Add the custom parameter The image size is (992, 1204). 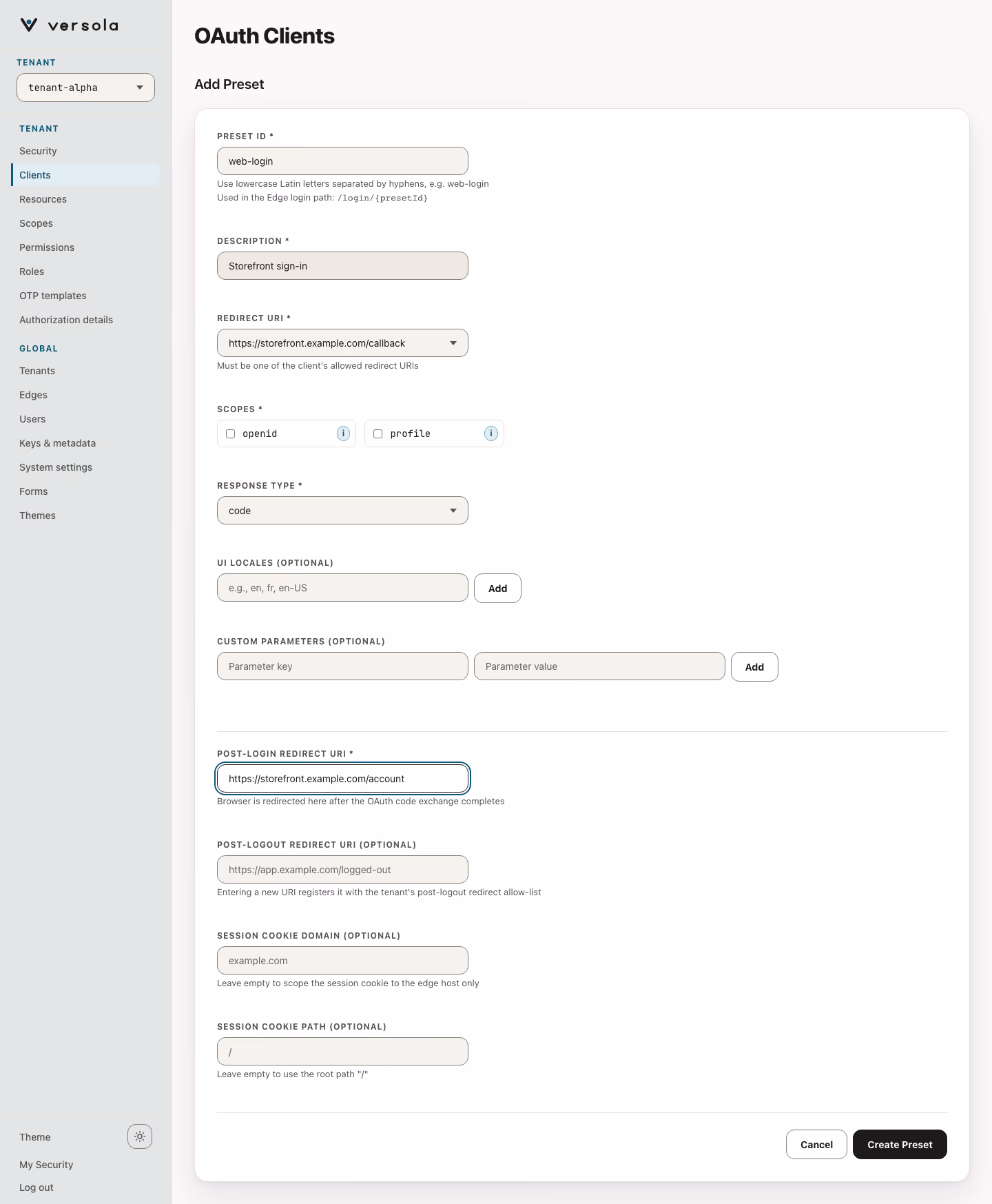pyautogui.click(x=754, y=667)
